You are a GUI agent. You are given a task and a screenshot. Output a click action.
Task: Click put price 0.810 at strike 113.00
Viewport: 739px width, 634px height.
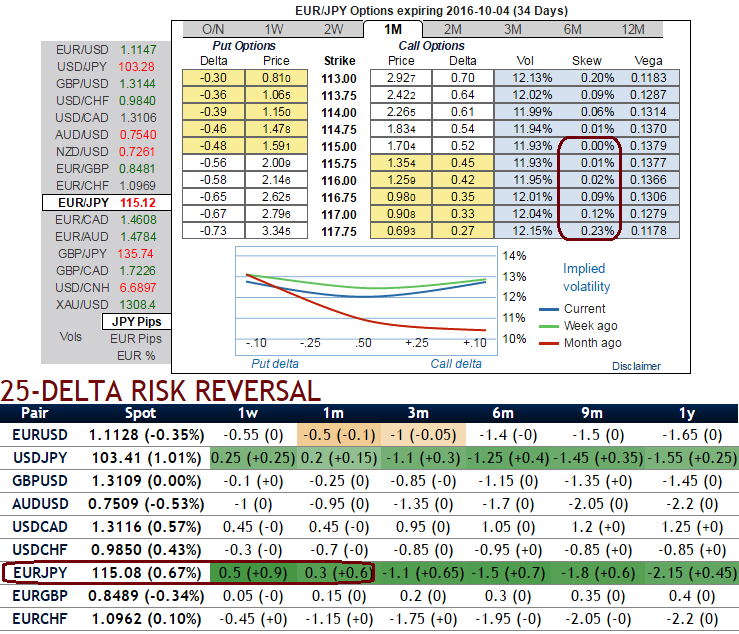coord(276,78)
